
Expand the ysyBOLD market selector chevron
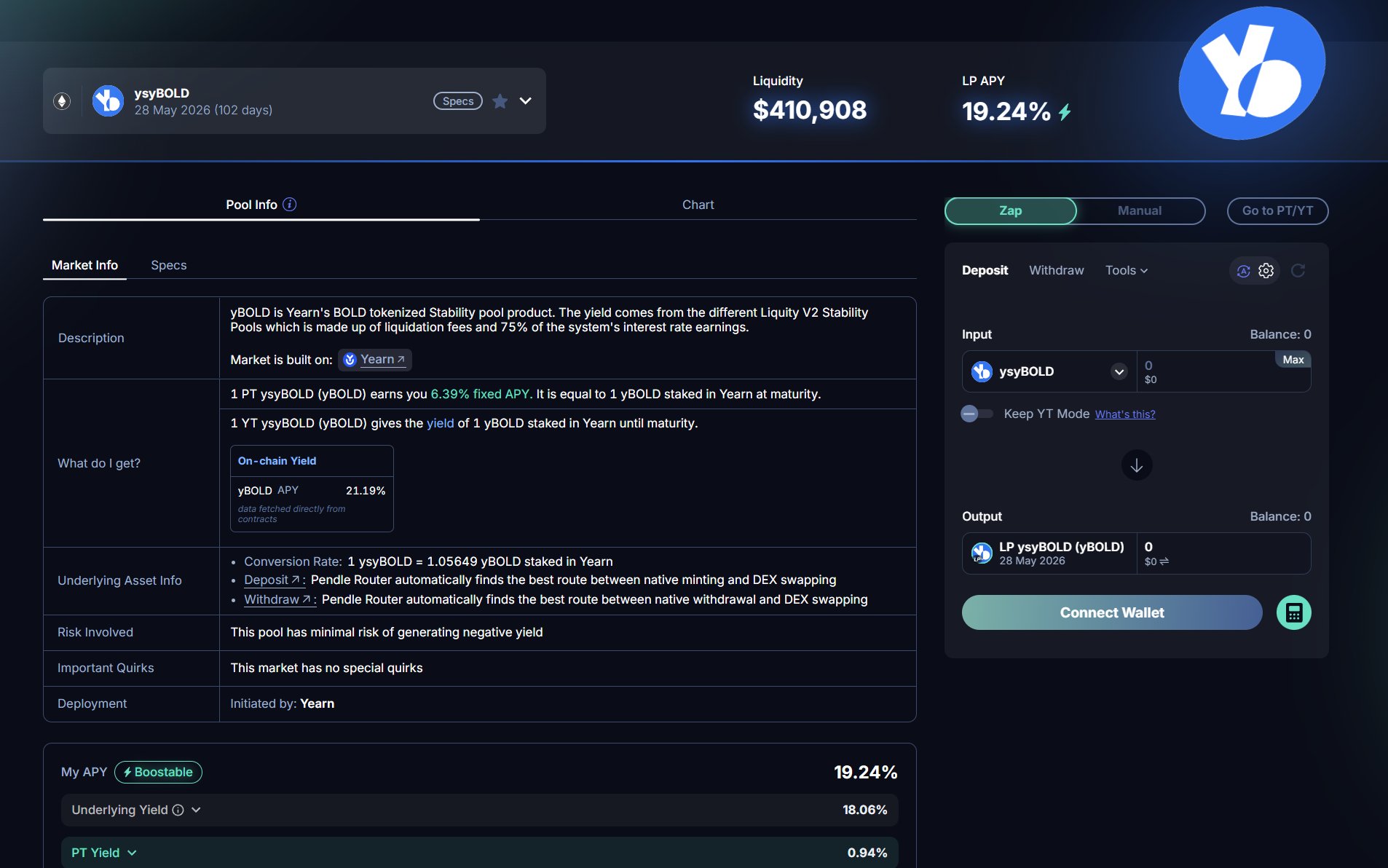tap(526, 101)
